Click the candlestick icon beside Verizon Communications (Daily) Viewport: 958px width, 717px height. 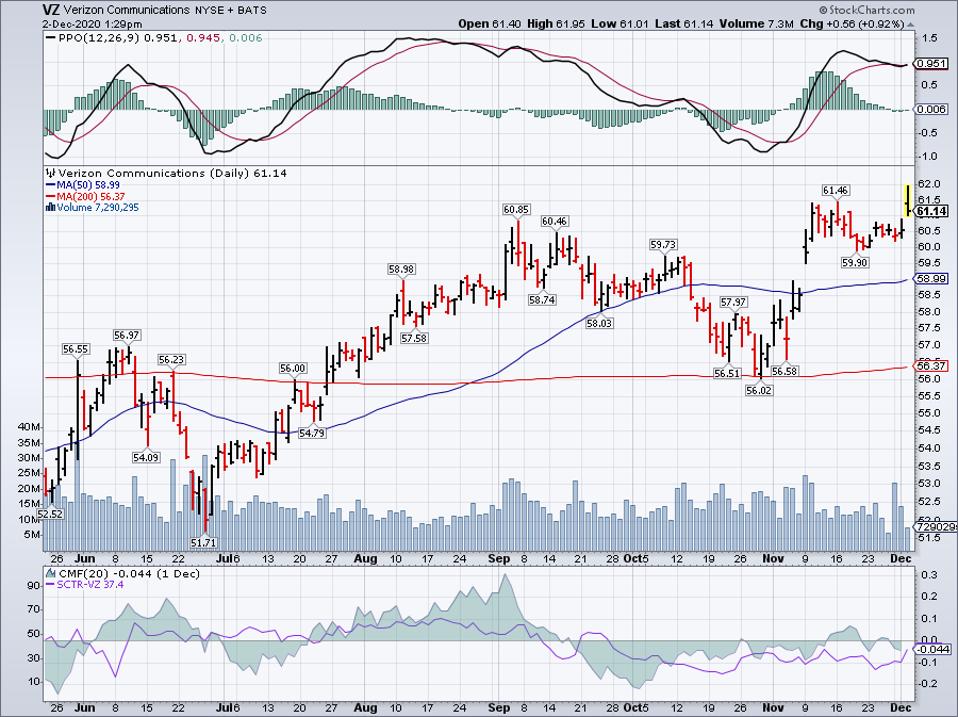click(x=51, y=173)
